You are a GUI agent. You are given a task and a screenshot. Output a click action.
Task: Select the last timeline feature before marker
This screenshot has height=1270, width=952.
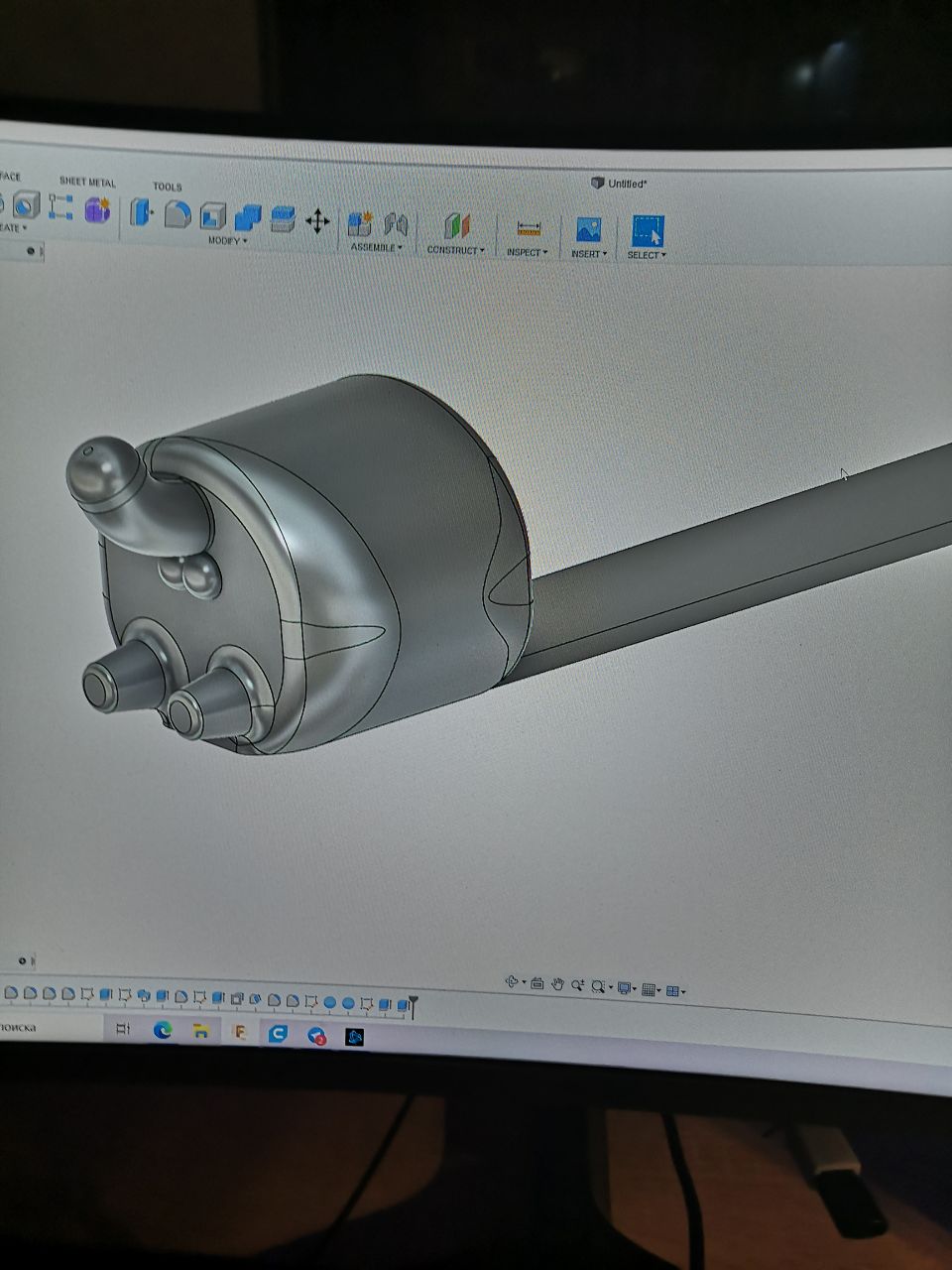pyautogui.click(x=402, y=1005)
